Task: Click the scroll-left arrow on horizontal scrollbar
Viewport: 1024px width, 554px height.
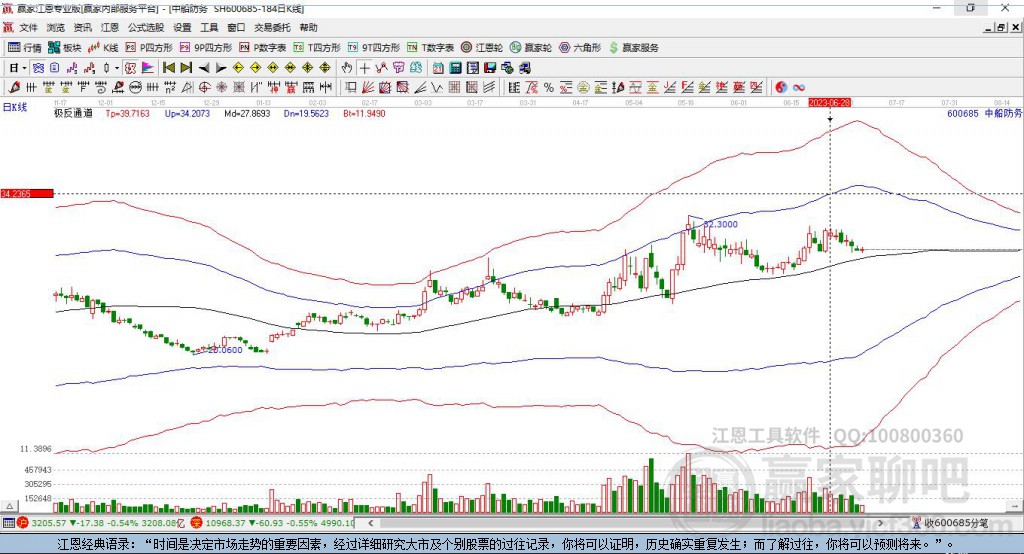Action: (371, 523)
